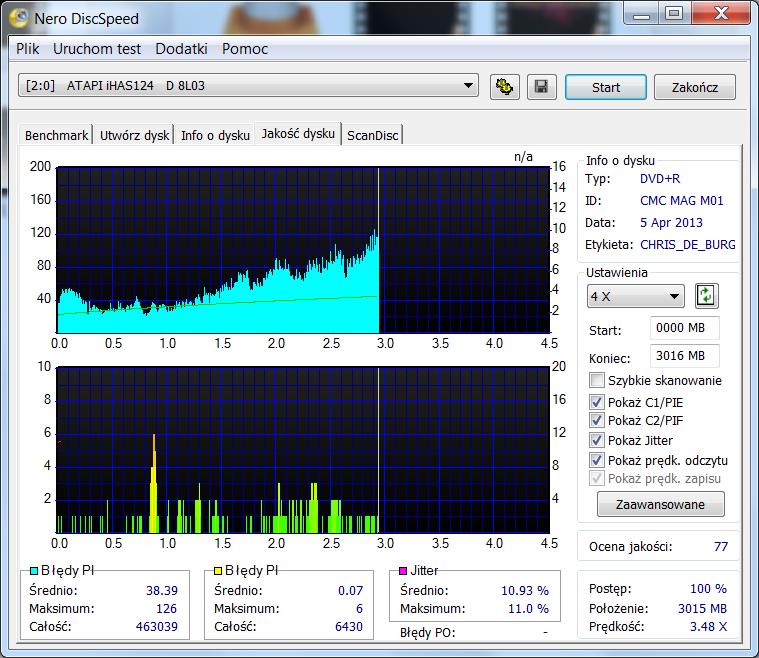This screenshot has height=658, width=759.
Task: Click the speed value 3.48 X
Action: tap(708, 627)
